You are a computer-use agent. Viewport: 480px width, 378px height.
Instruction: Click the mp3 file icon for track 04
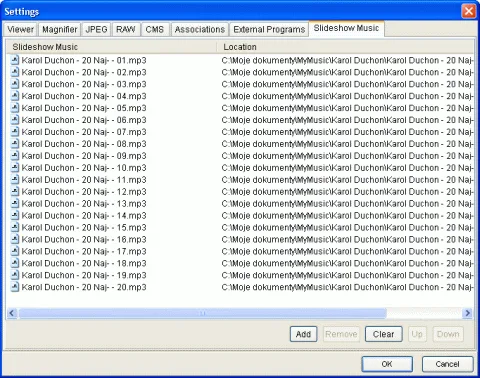coord(15,96)
